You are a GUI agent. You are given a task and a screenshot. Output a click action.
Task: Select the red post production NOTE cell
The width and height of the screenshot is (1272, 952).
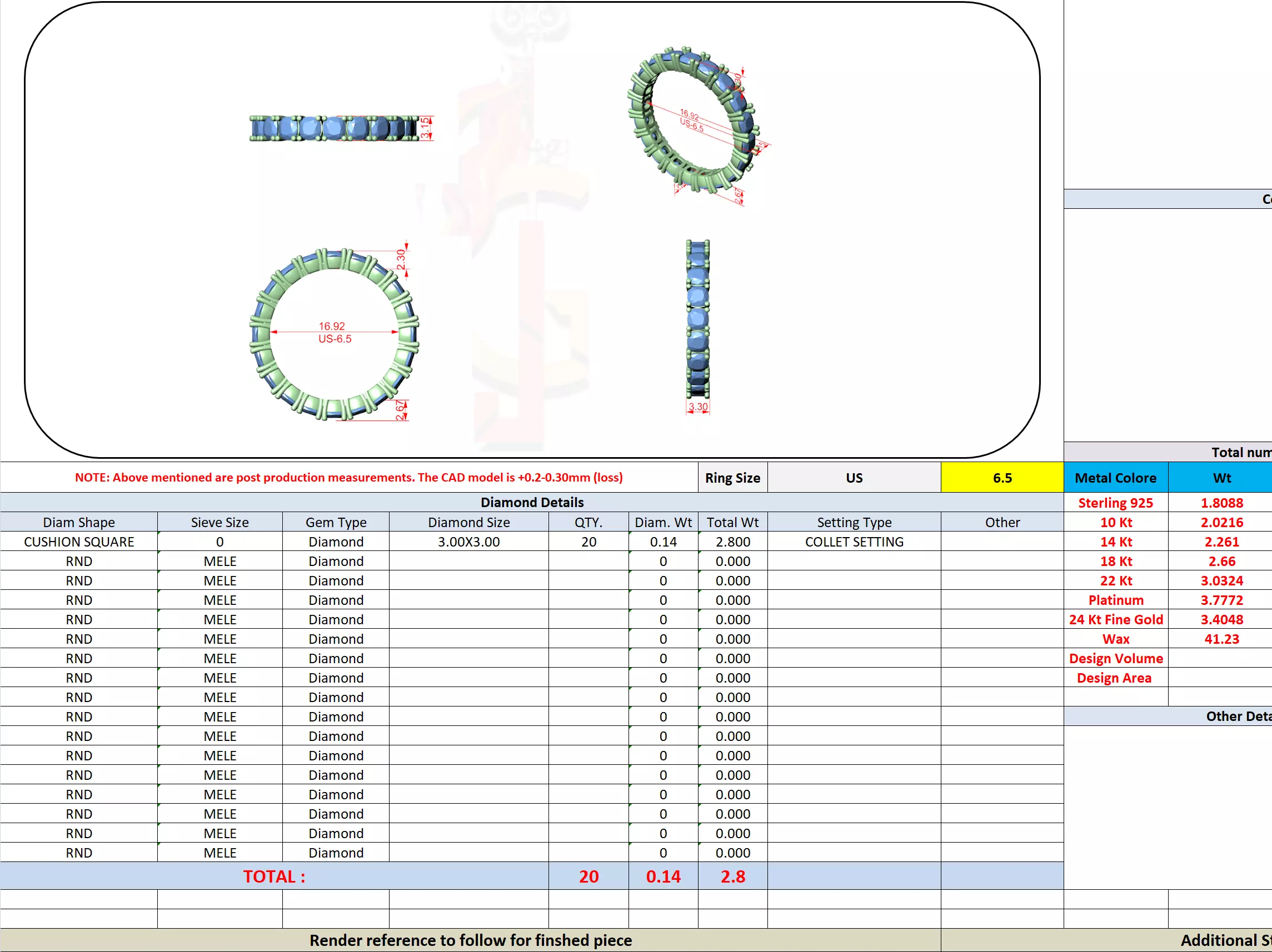coord(348,477)
